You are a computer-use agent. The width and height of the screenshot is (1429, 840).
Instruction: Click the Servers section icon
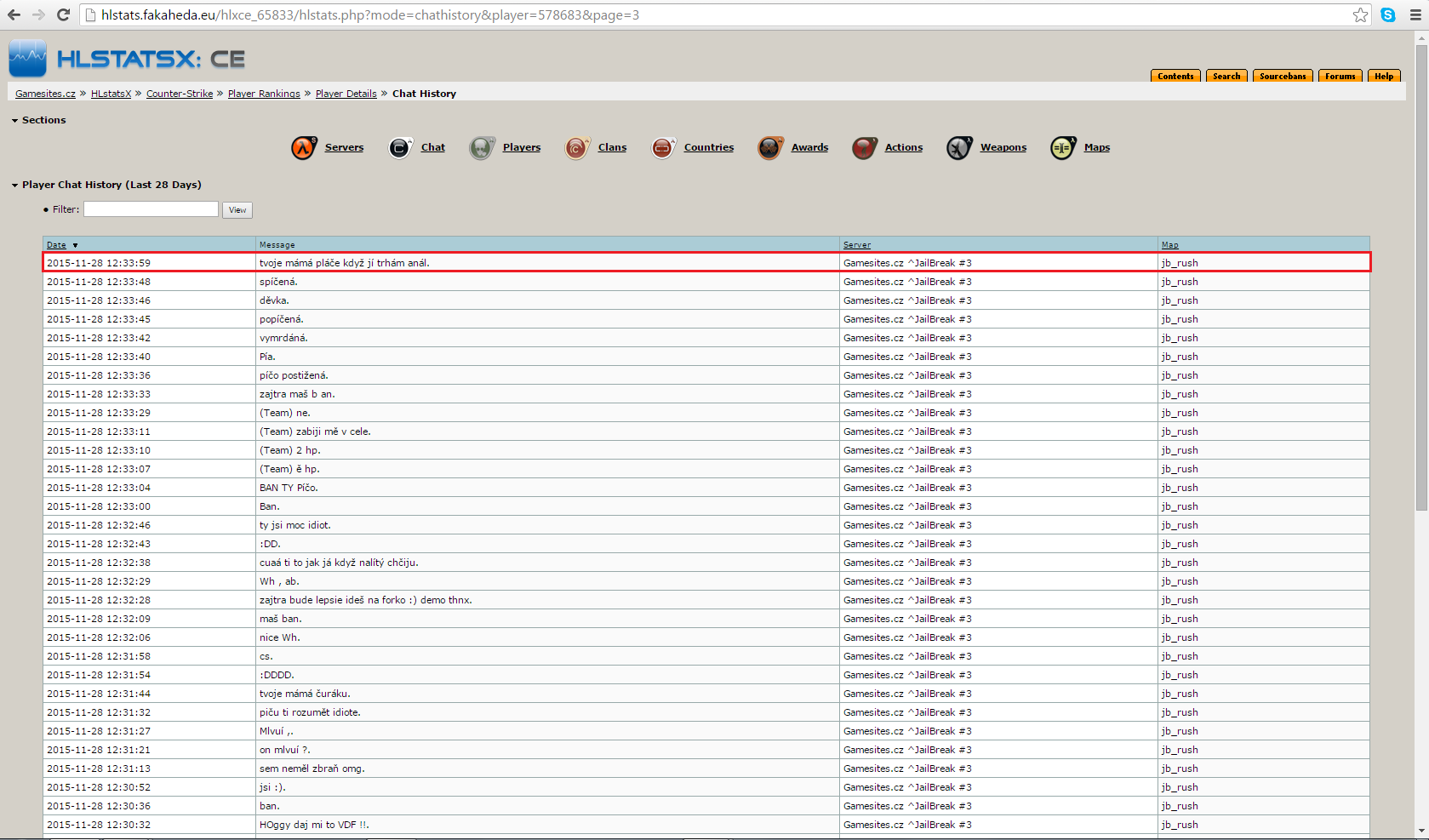click(304, 148)
